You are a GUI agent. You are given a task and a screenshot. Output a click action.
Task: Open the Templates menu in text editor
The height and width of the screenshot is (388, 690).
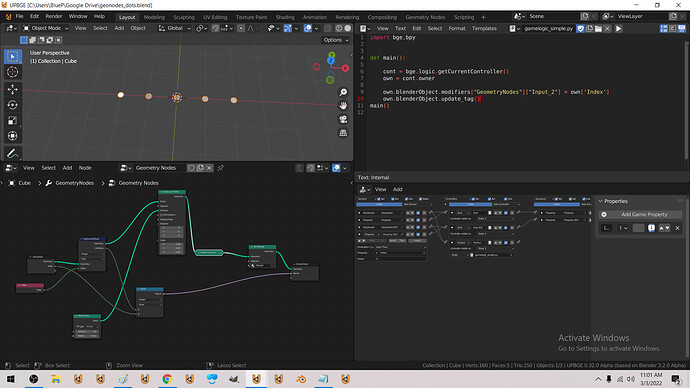(x=484, y=28)
